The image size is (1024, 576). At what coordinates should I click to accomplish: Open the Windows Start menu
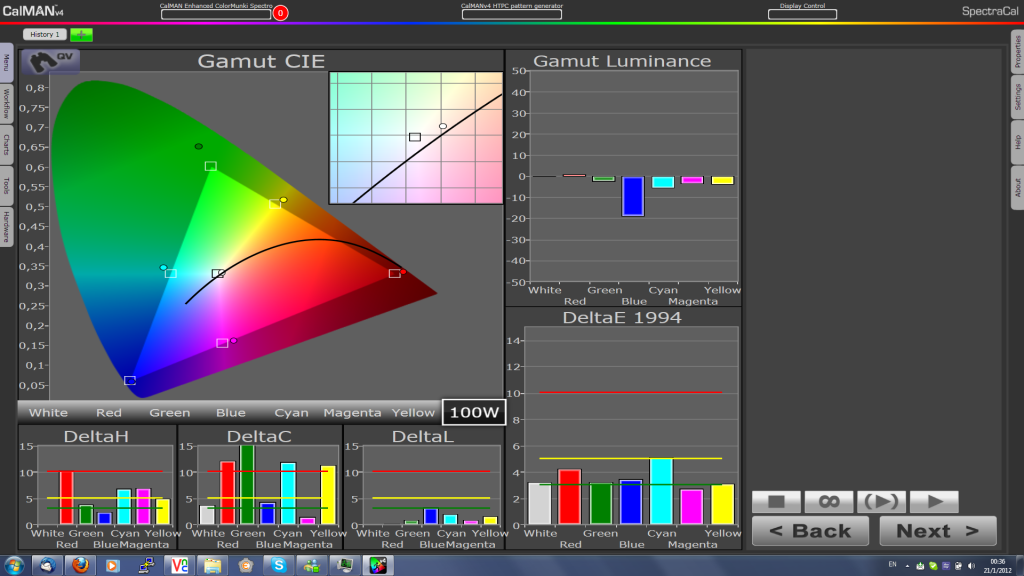tap(15, 566)
